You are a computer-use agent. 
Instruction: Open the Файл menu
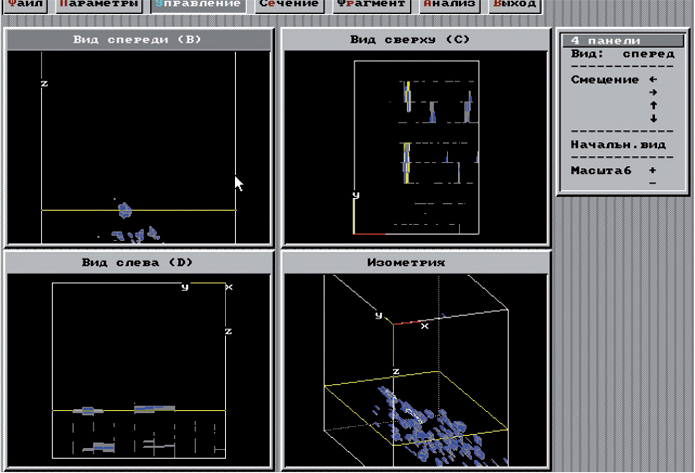(x=23, y=4)
